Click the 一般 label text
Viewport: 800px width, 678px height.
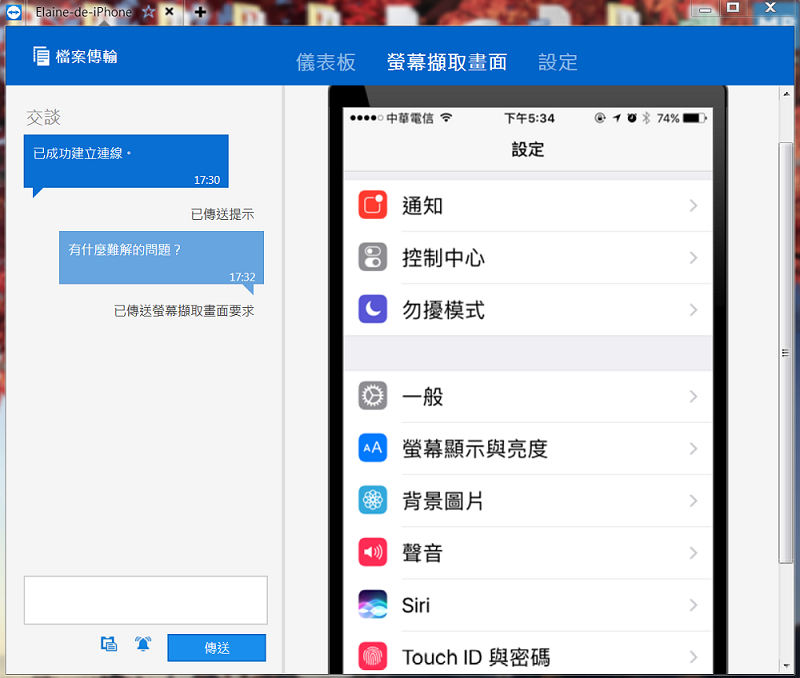click(422, 396)
